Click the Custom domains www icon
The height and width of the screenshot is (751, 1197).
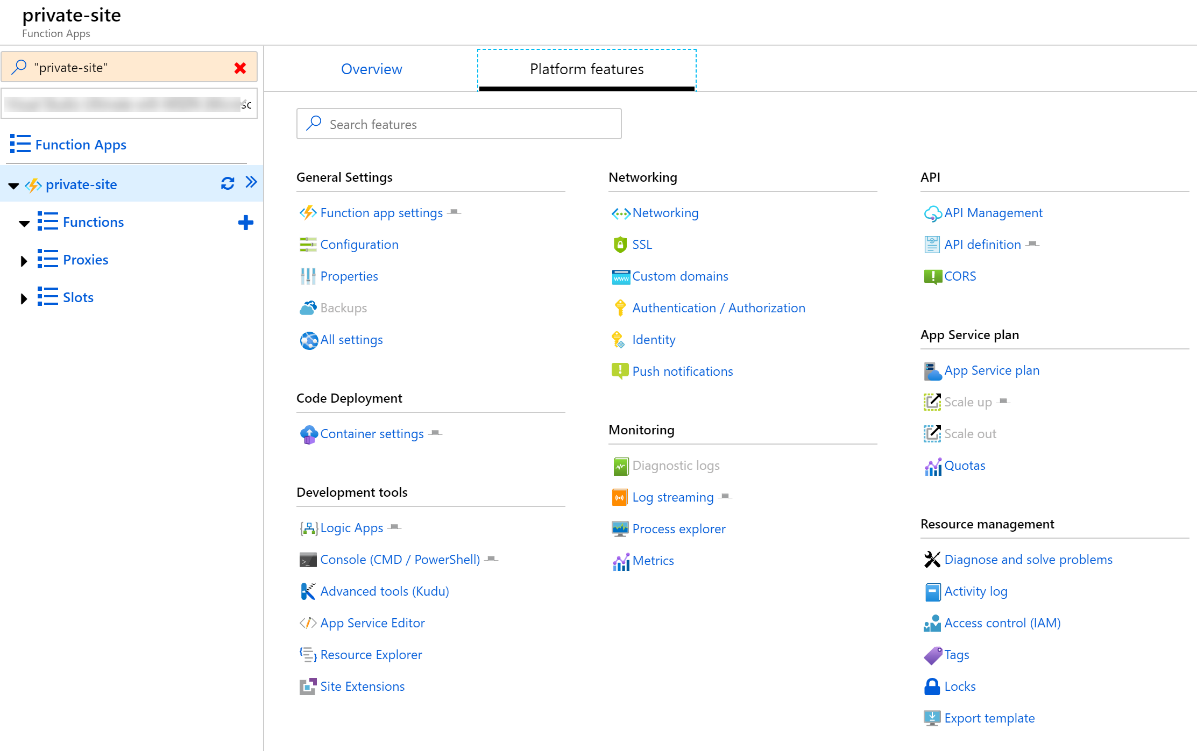tap(621, 277)
